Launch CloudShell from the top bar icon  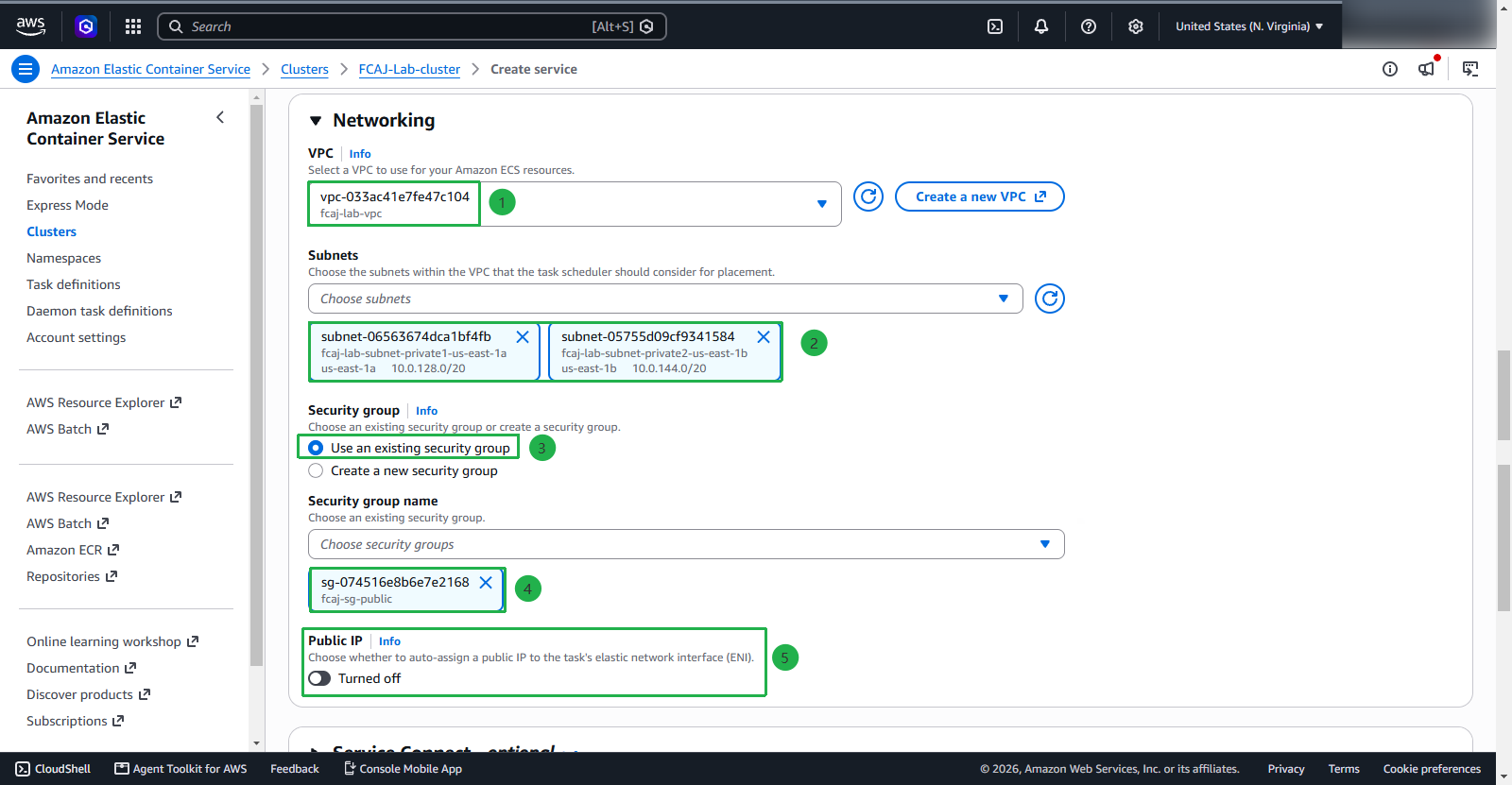click(x=995, y=26)
